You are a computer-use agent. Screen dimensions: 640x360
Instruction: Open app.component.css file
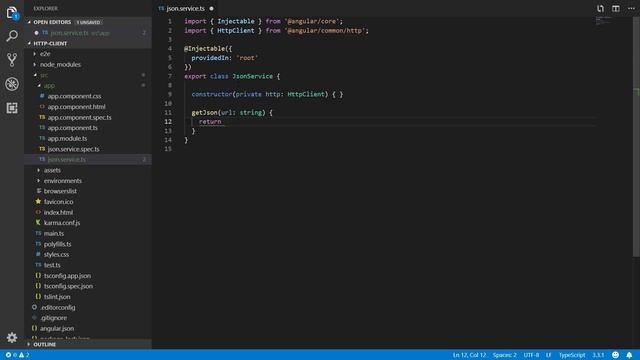74,96
